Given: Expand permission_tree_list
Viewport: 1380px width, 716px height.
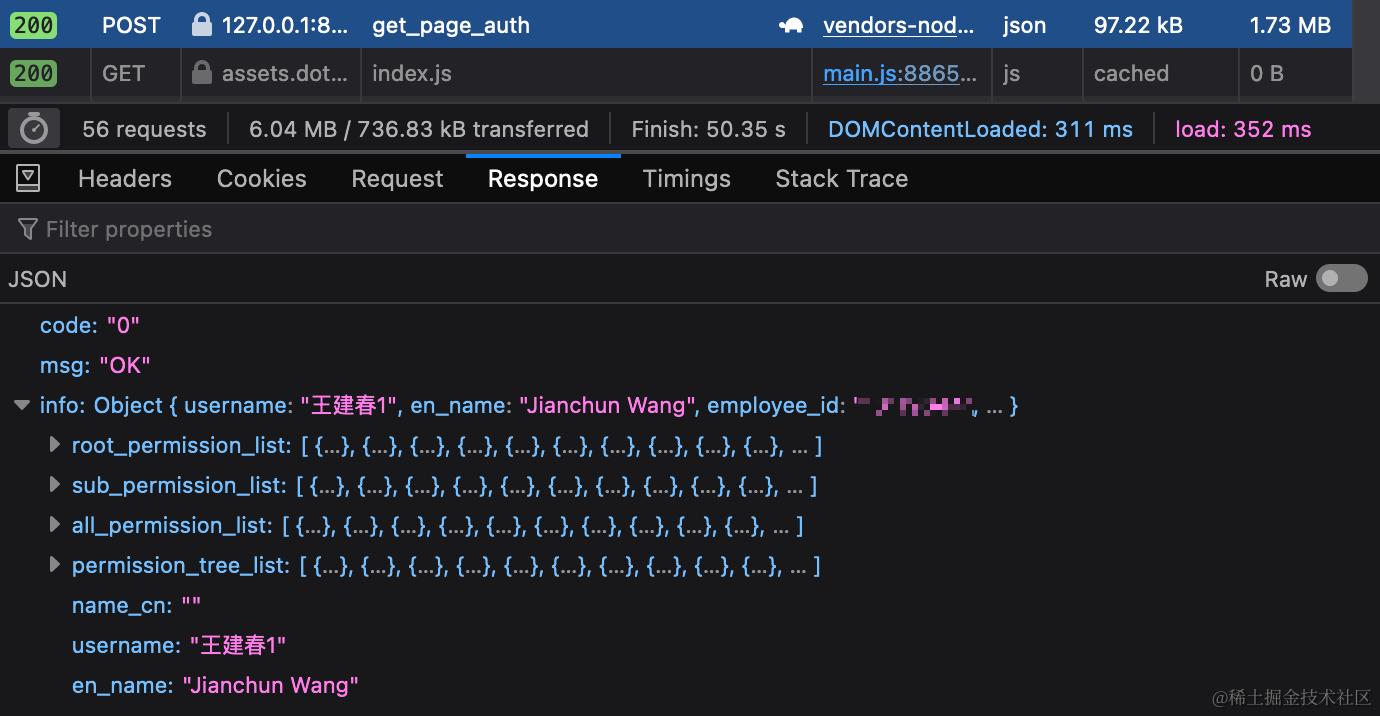Looking at the screenshot, I should 54,565.
